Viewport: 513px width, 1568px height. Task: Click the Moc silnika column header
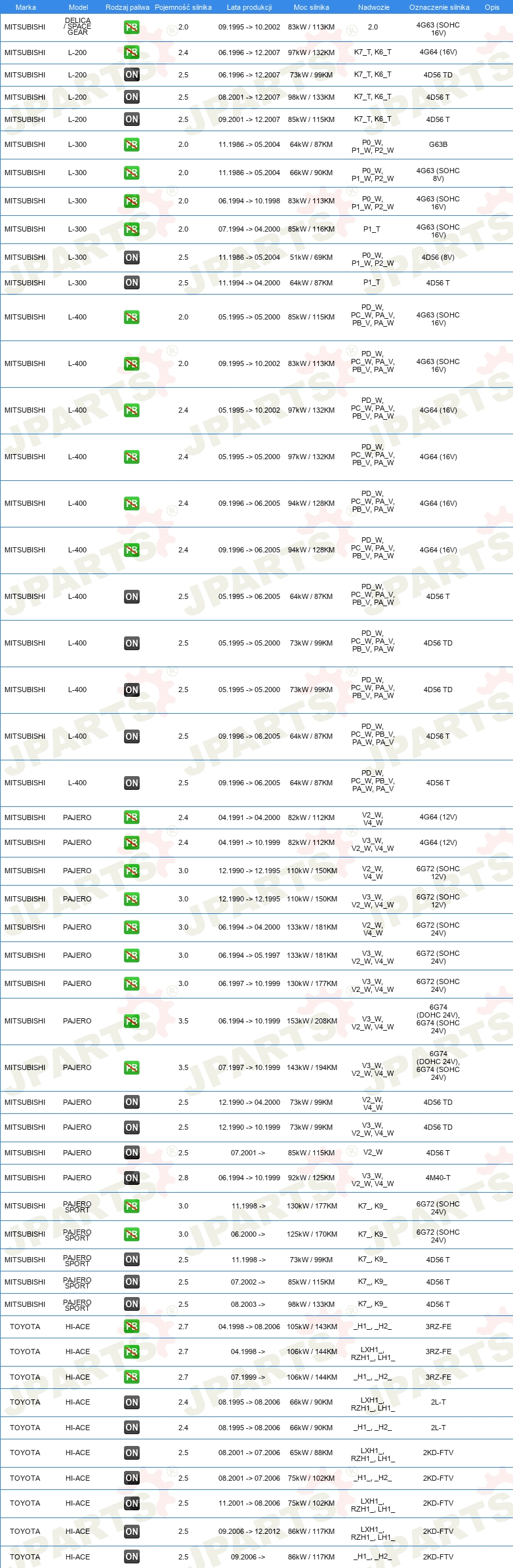(x=312, y=7)
